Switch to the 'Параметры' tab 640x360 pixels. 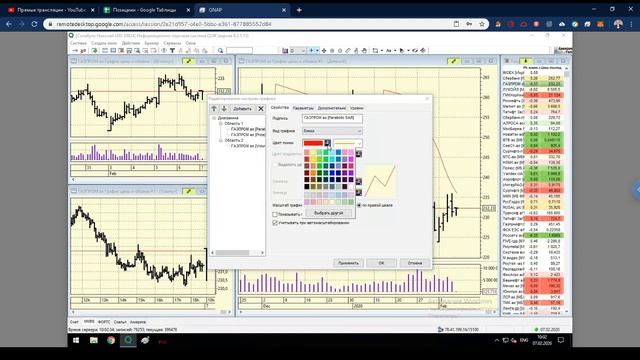click(x=303, y=108)
